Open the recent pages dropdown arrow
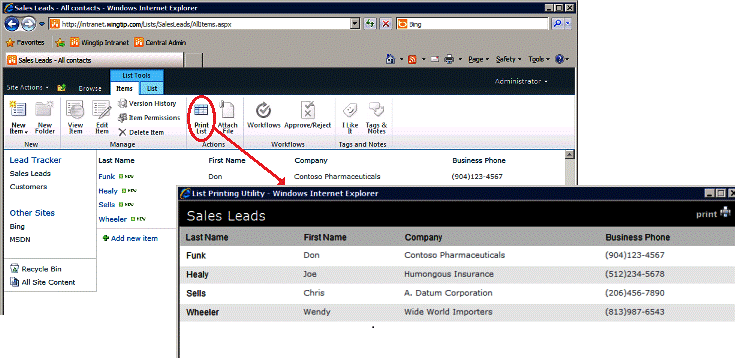The image size is (735, 364). click(42, 24)
